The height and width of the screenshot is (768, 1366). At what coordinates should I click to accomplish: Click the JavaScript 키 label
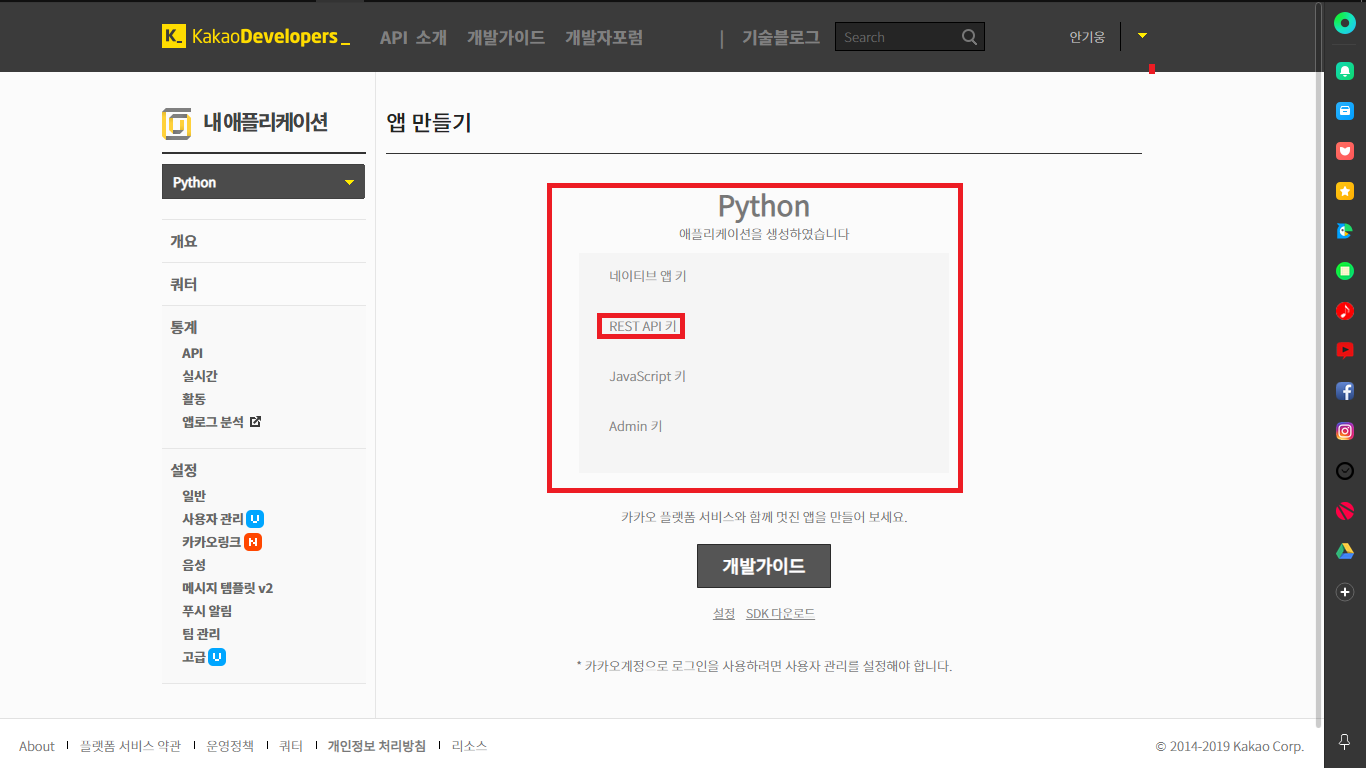(648, 376)
